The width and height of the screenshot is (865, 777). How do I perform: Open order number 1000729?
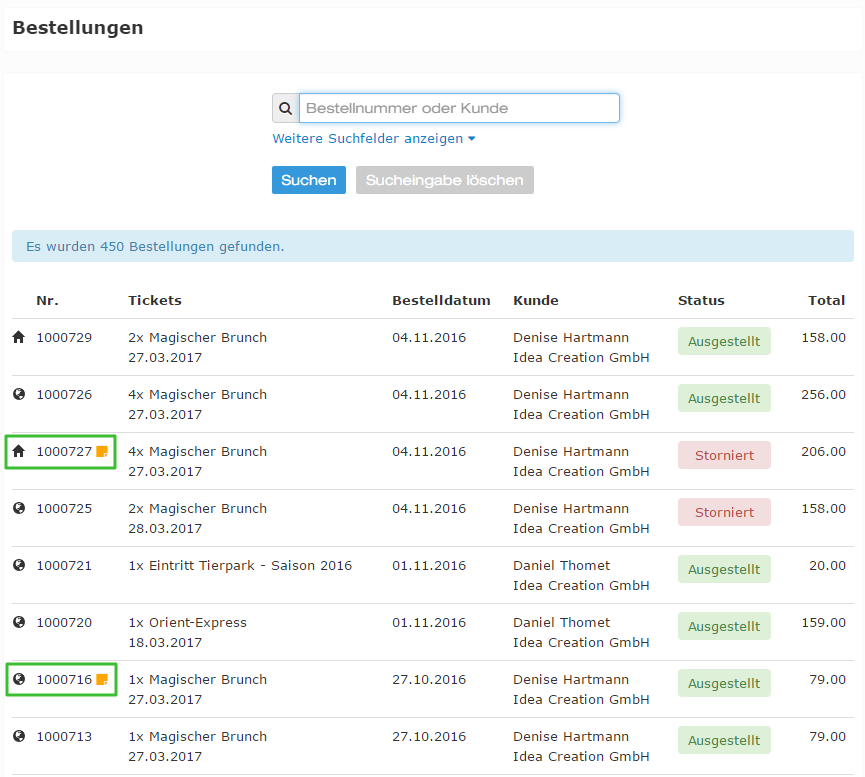pyautogui.click(x=64, y=337)
